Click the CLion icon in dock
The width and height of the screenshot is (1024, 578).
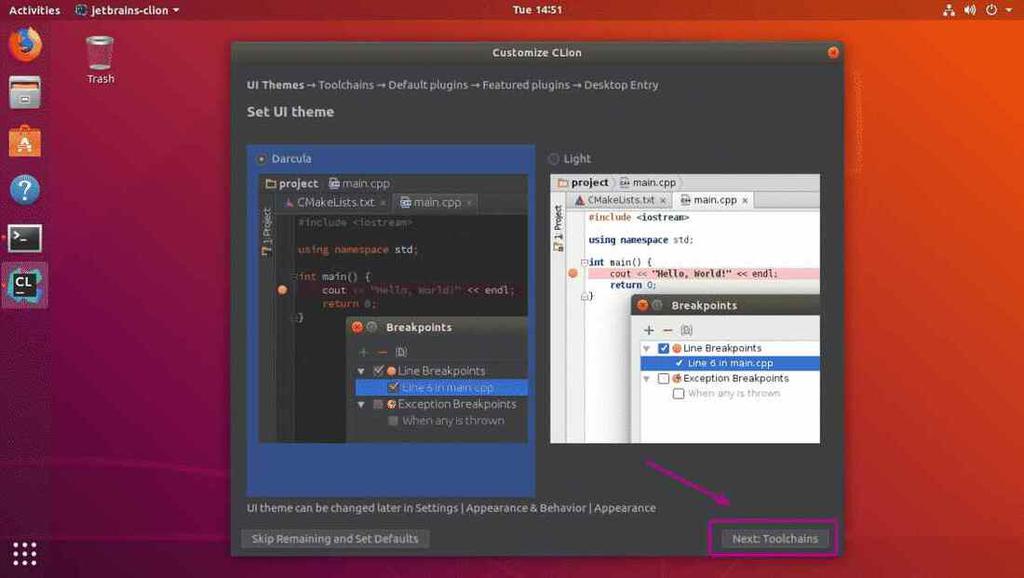pyautogui.click(x=25, y=285)
